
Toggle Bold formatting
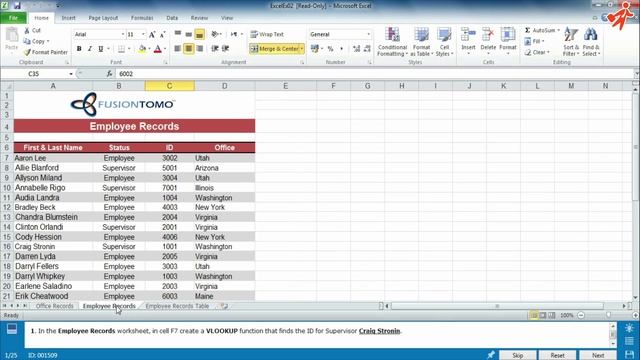[79, 49]
